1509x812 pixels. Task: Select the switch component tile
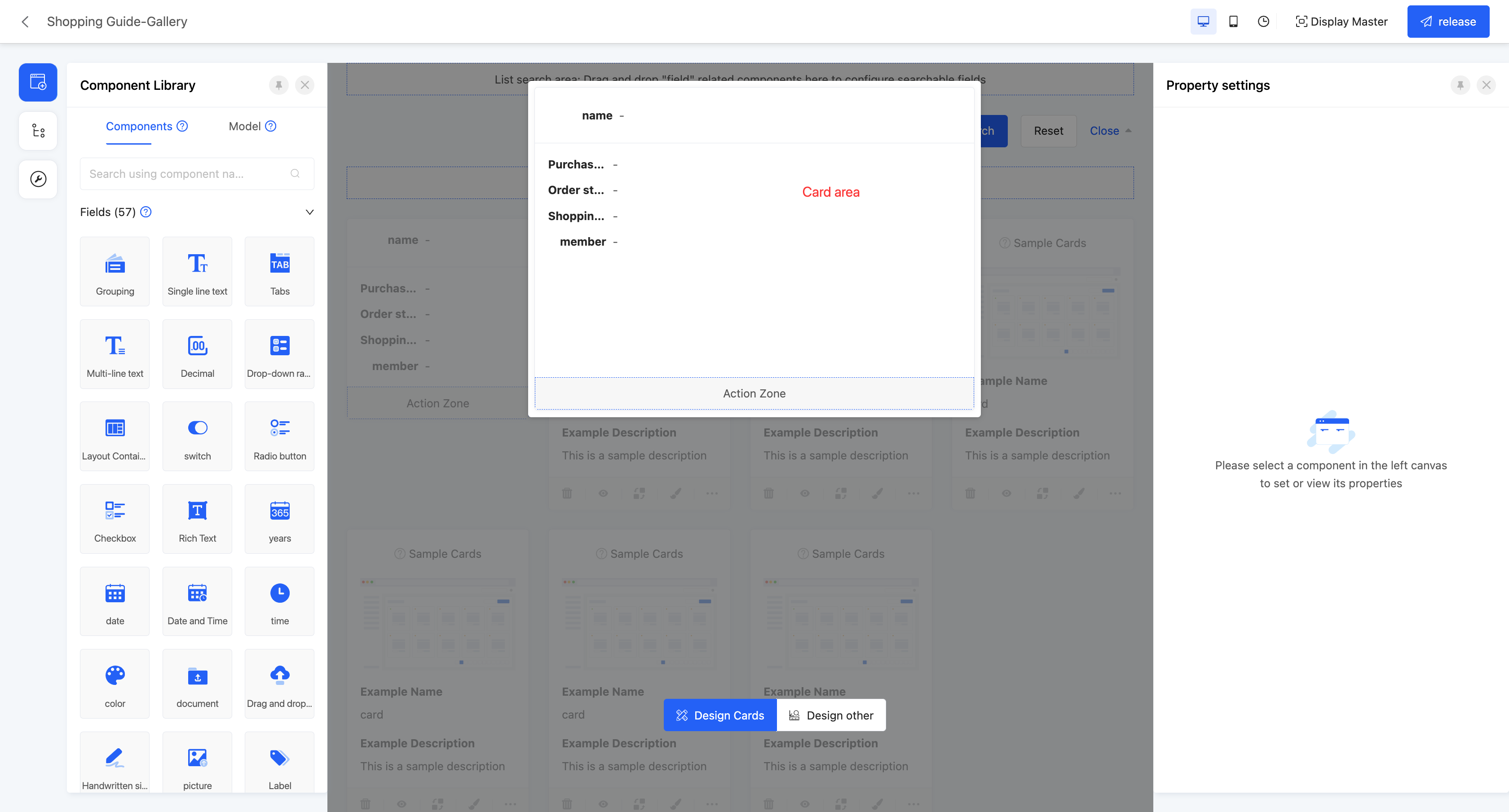(x=197, y=437)
